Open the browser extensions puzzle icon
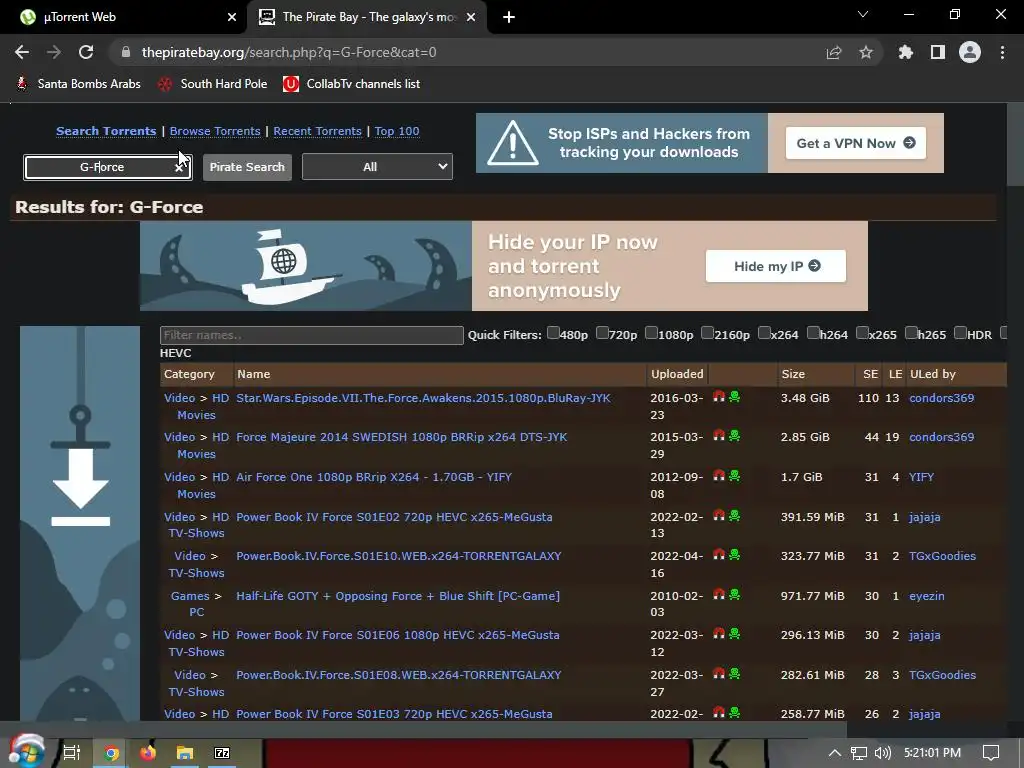1024x768 pixels. click(x=905, y=52)
